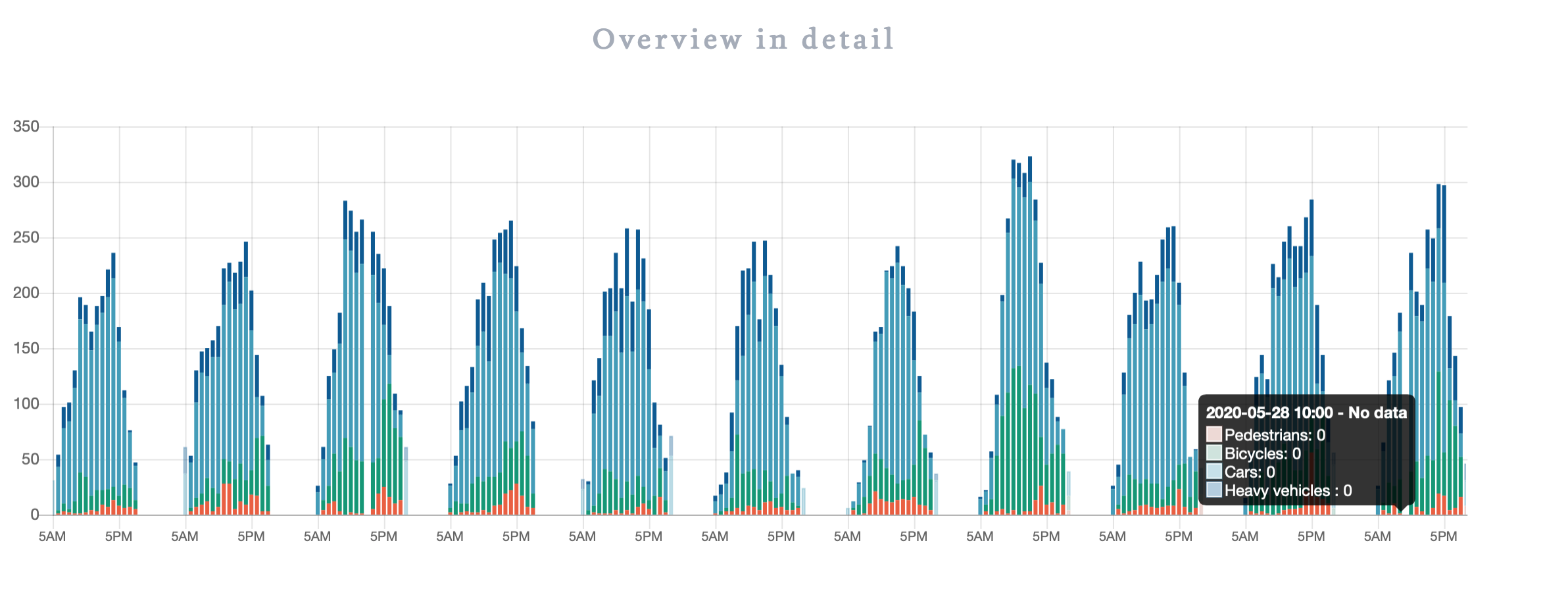Screen dimensions: 1568x591
Task: Click the 200 y-axis label
Action: (26, 293)
